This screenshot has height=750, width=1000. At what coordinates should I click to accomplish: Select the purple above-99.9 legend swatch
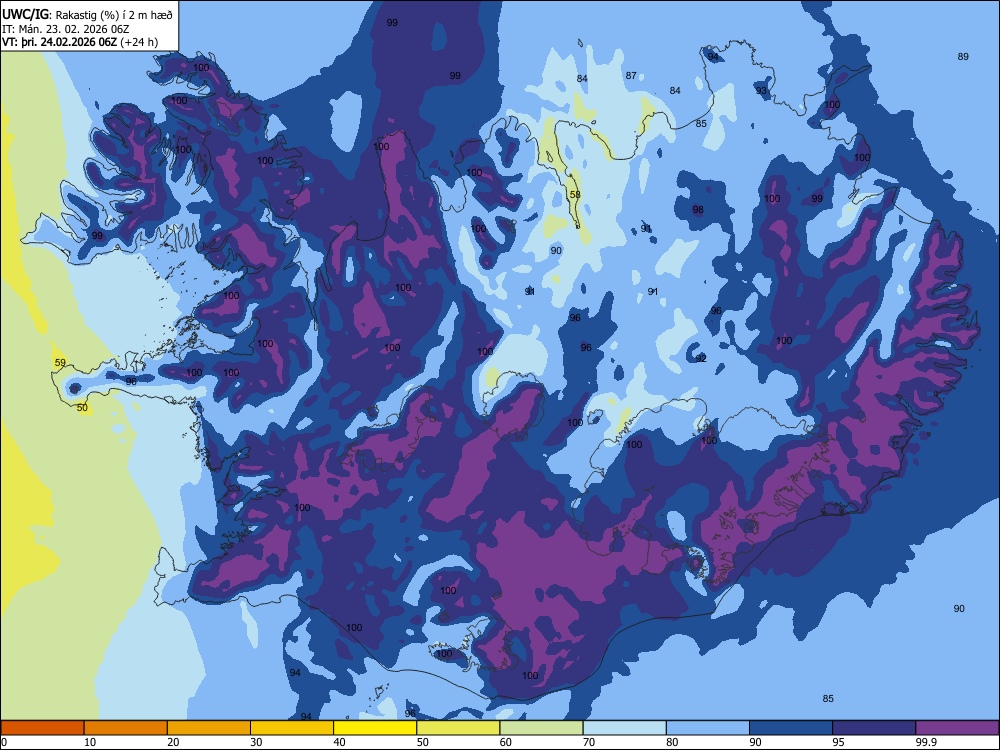coord(957,728)
